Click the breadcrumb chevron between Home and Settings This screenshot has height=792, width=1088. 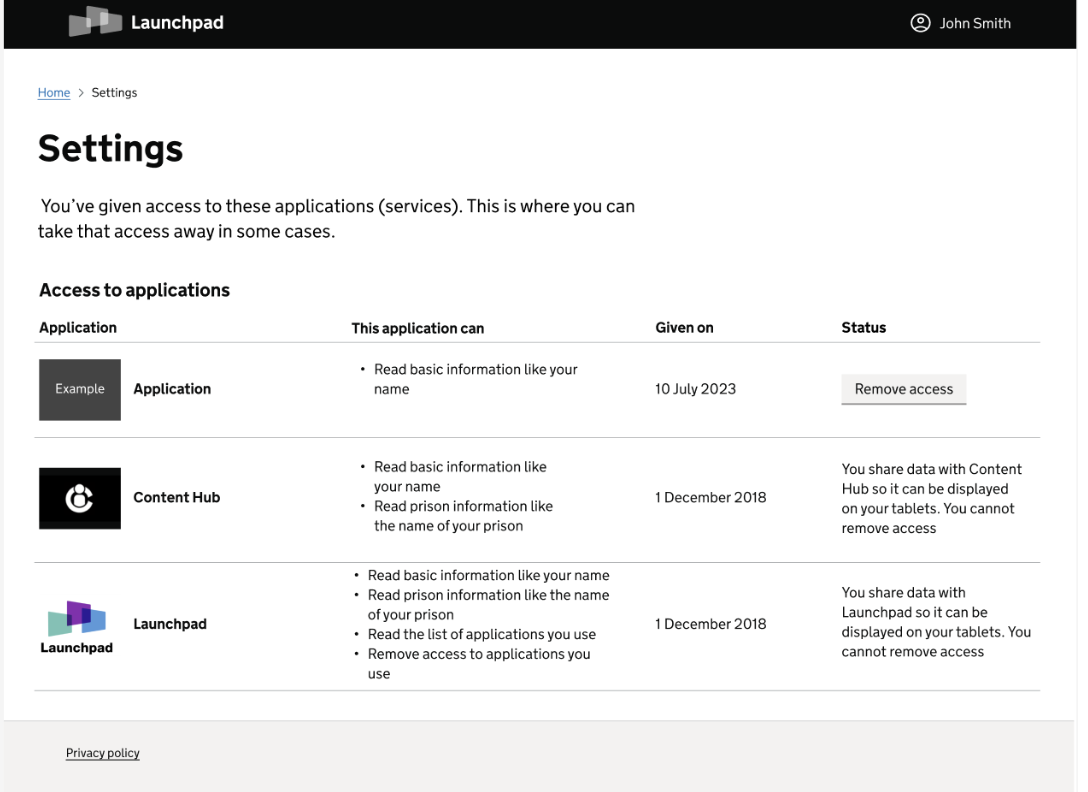pos(80,92)
